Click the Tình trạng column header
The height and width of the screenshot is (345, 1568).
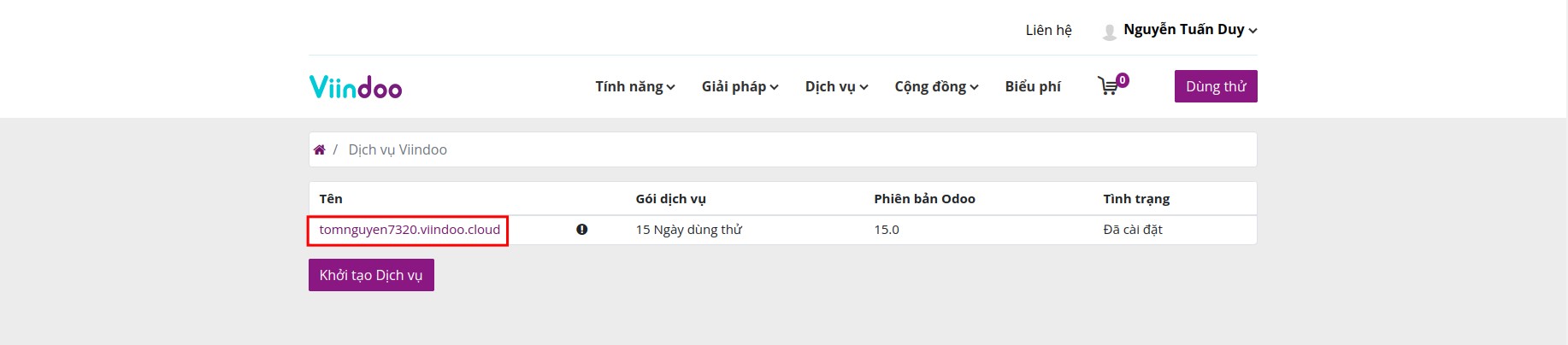(x=1136, y=199)
